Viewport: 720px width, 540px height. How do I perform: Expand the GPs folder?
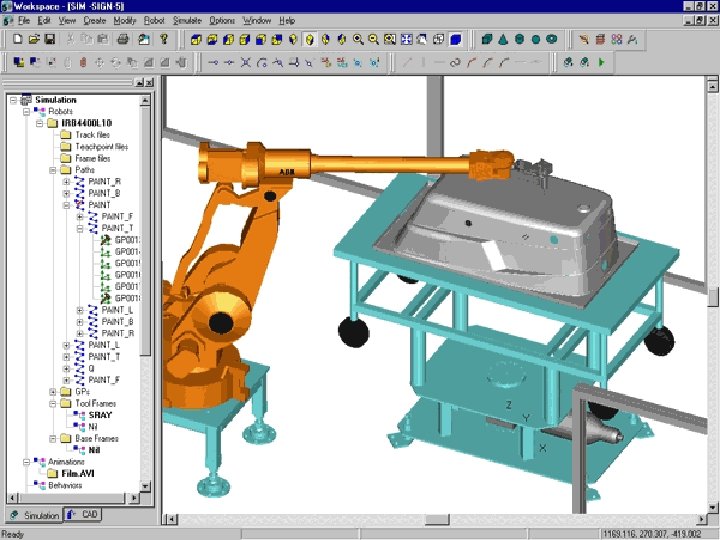pyautogui.click(x=53, y=392)
